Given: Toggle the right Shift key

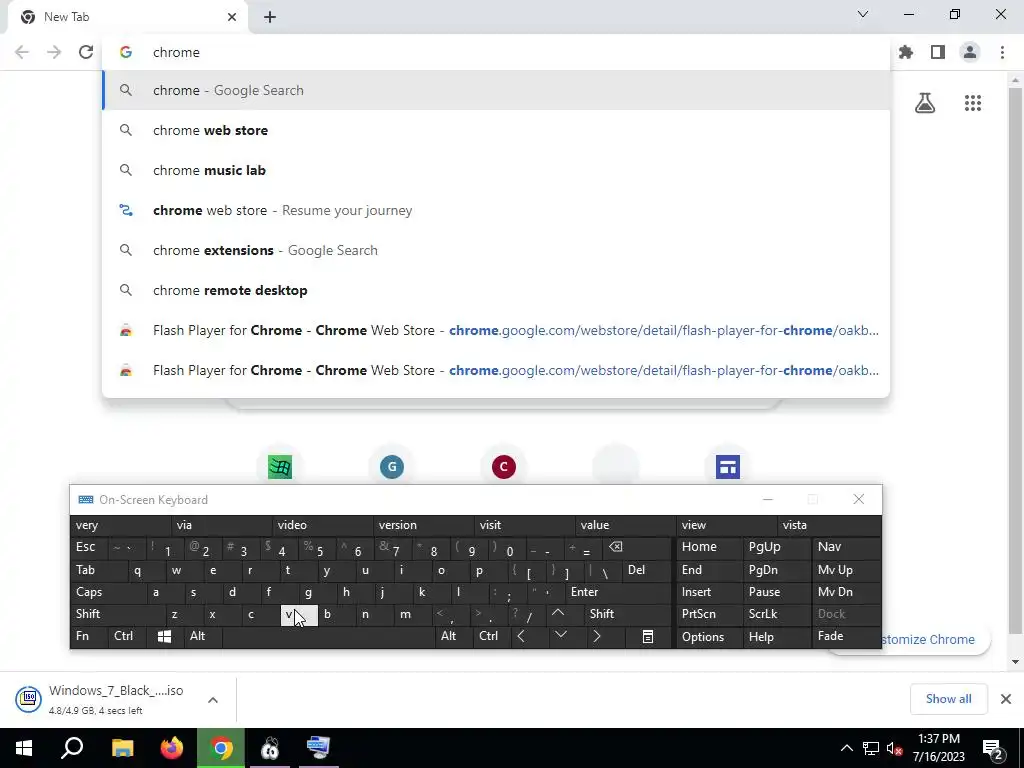Looking at the screenshot, I should coord(628,614).
